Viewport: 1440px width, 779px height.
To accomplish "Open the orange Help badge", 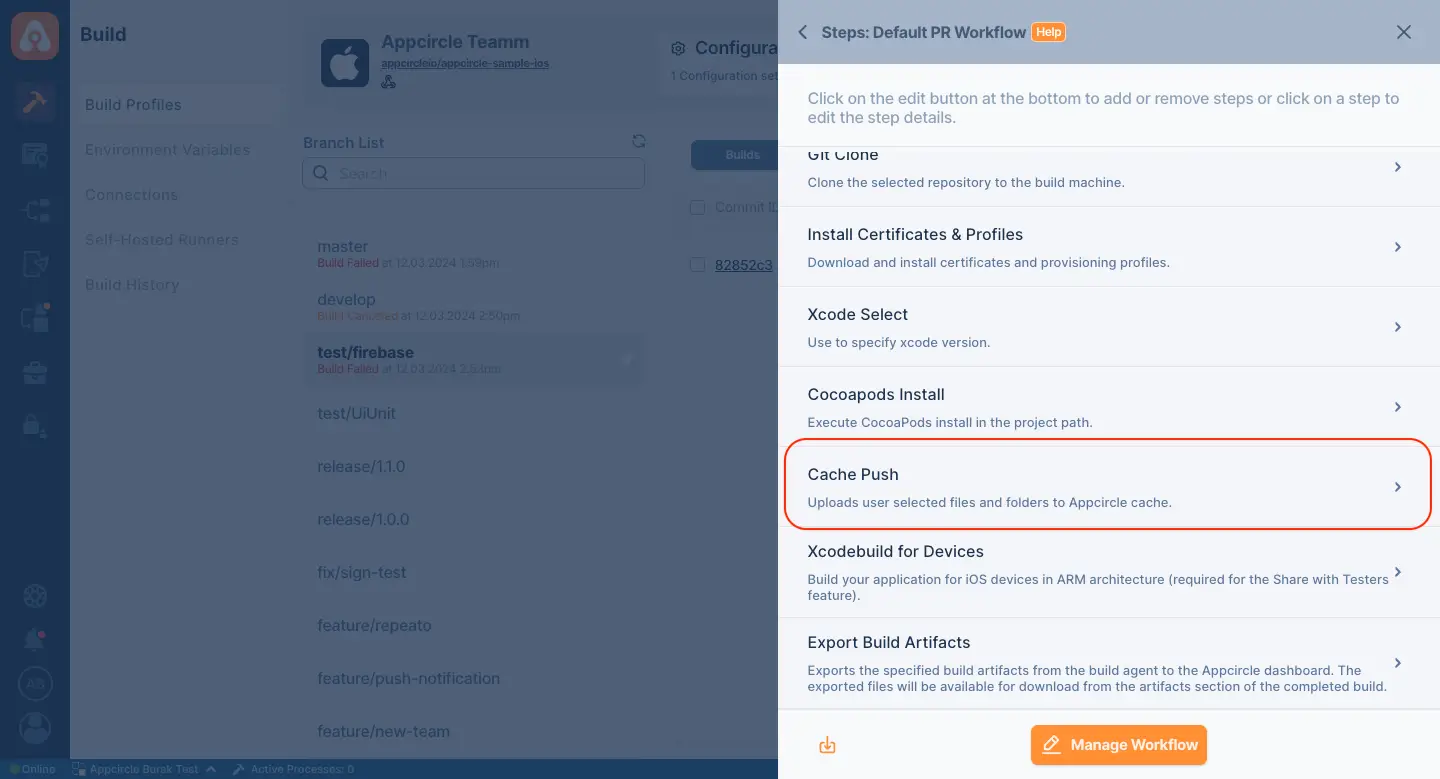I will click(x=1048, y=32).
